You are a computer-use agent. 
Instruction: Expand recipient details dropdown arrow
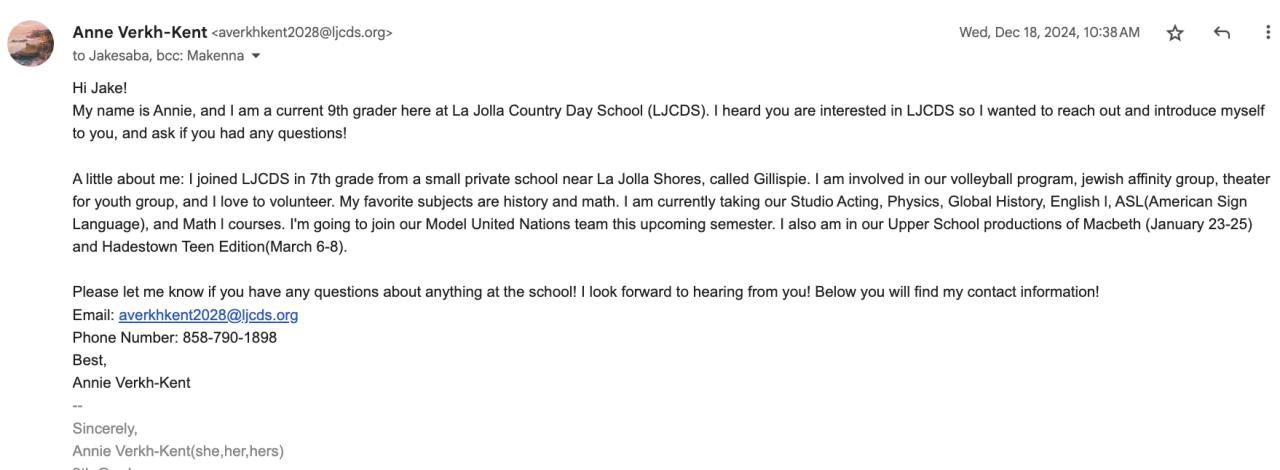(x=256, y=56)
